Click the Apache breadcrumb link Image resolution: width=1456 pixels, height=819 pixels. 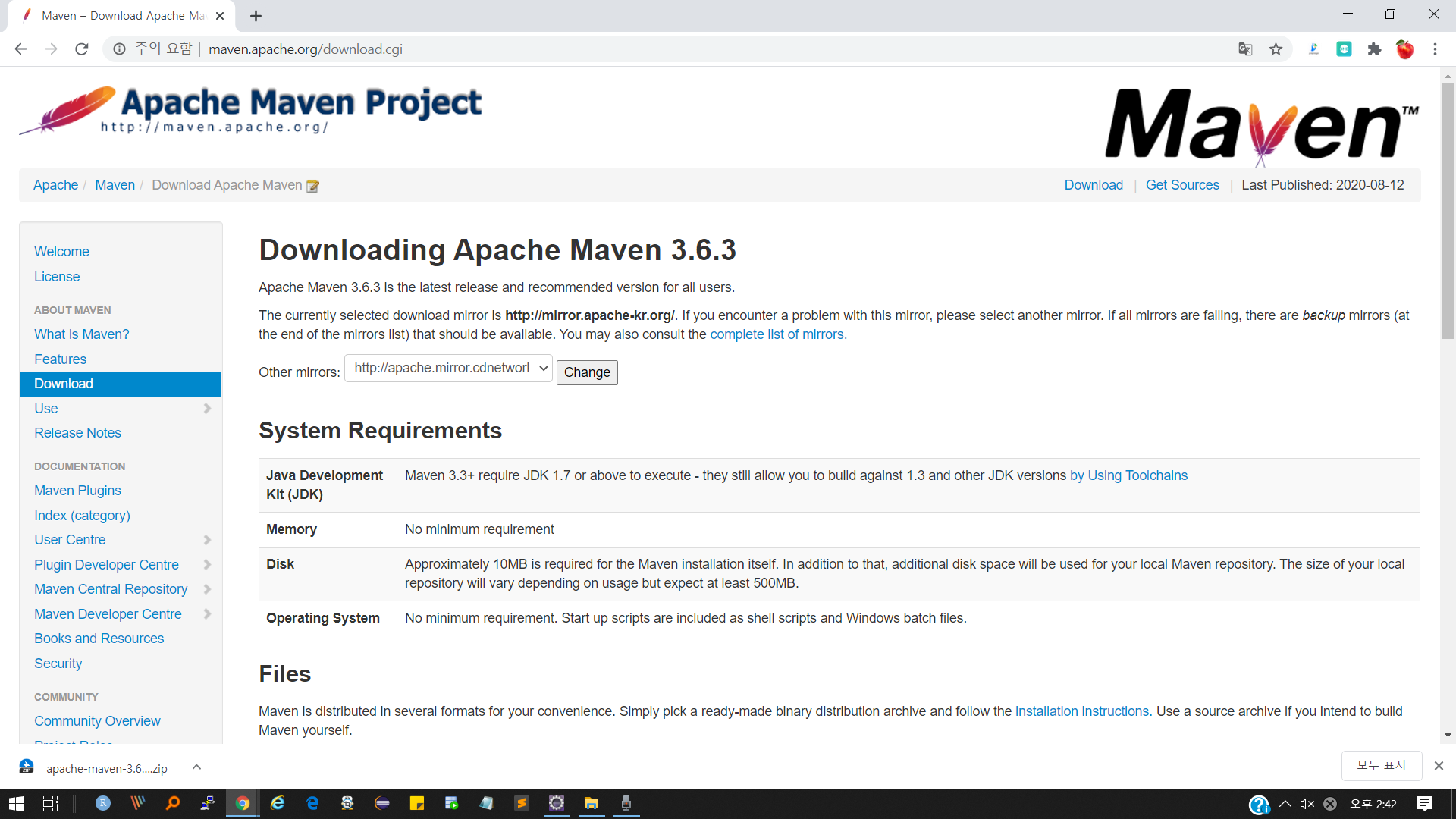tap(55, 185)
